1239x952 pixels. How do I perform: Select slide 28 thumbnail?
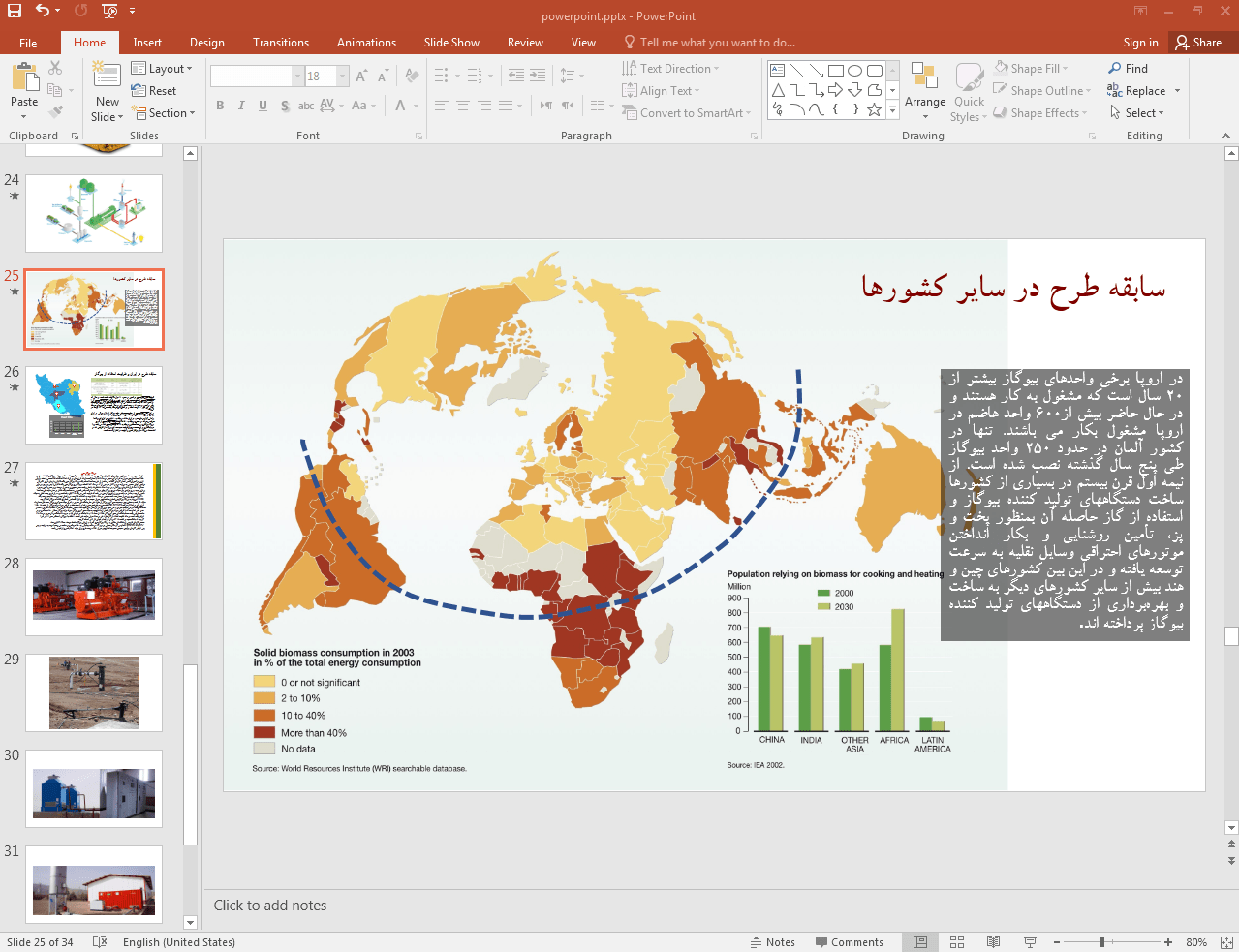tap(94, 596)
